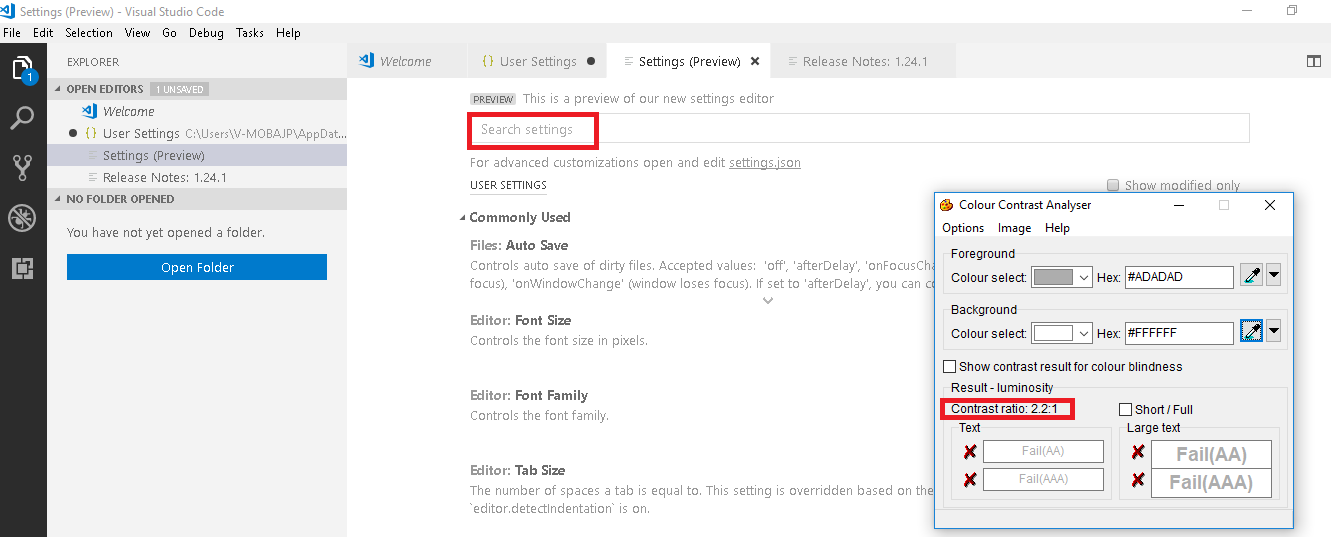Collapse the Open Editors section
1331x537 pixels.
(58, 89)
